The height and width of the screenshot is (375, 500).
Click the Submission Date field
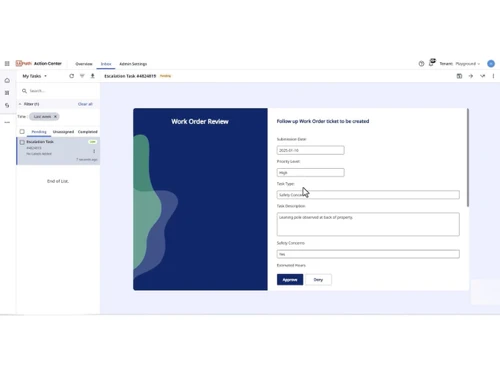pyautogui.click(x=310, y=150)
